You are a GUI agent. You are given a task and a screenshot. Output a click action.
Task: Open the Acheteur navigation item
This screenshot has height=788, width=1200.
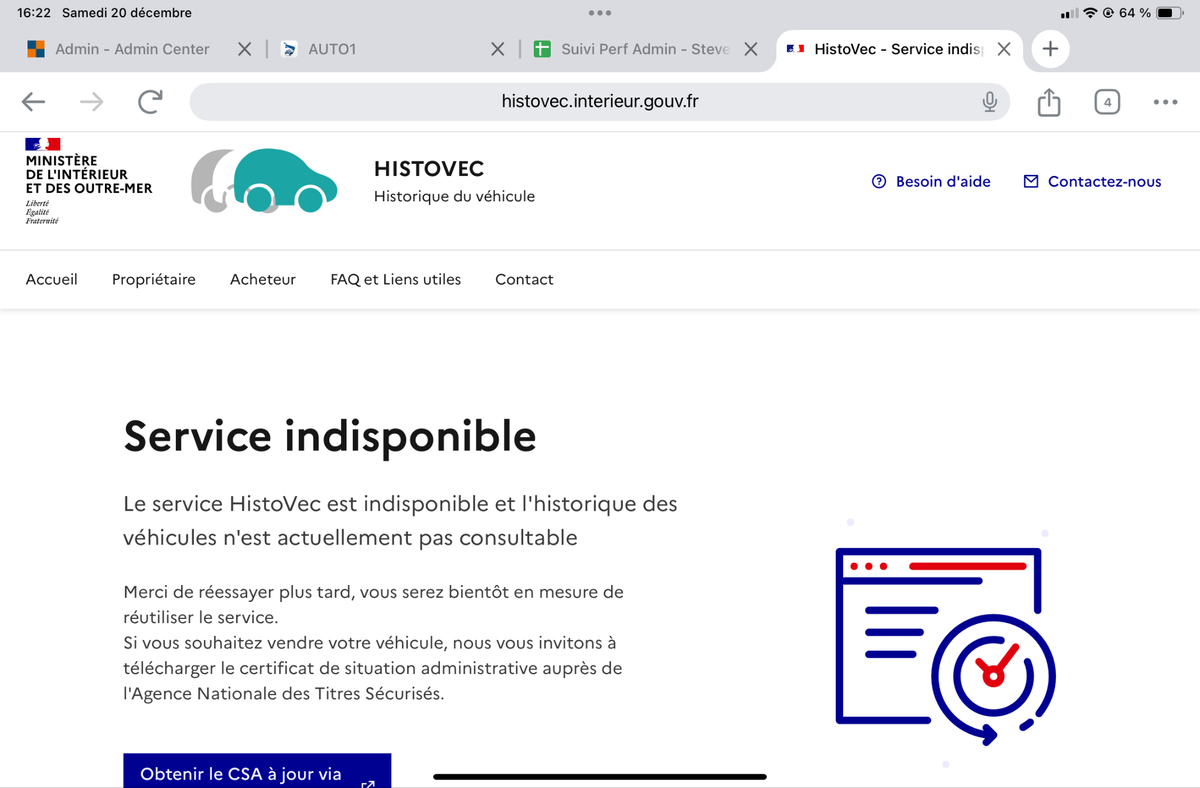tap(263, 279)
